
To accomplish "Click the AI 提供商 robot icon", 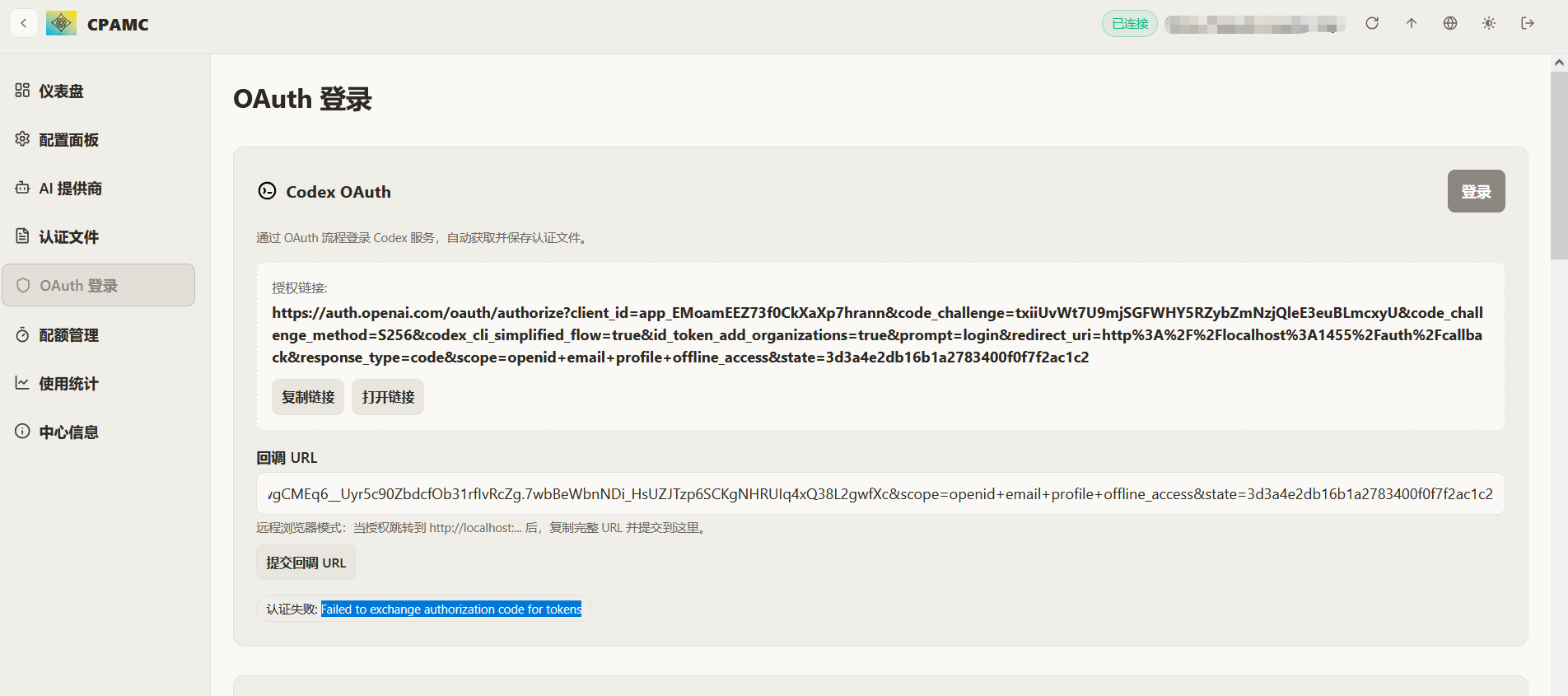I will coord(22,187).
